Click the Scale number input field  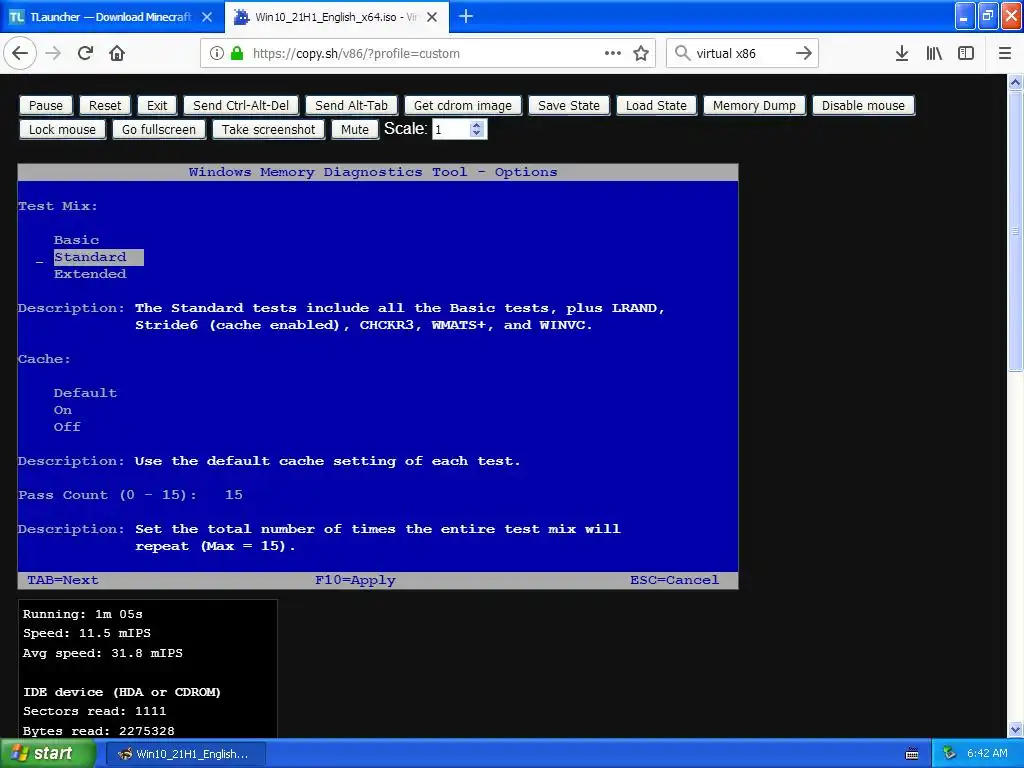click(451, 129)
